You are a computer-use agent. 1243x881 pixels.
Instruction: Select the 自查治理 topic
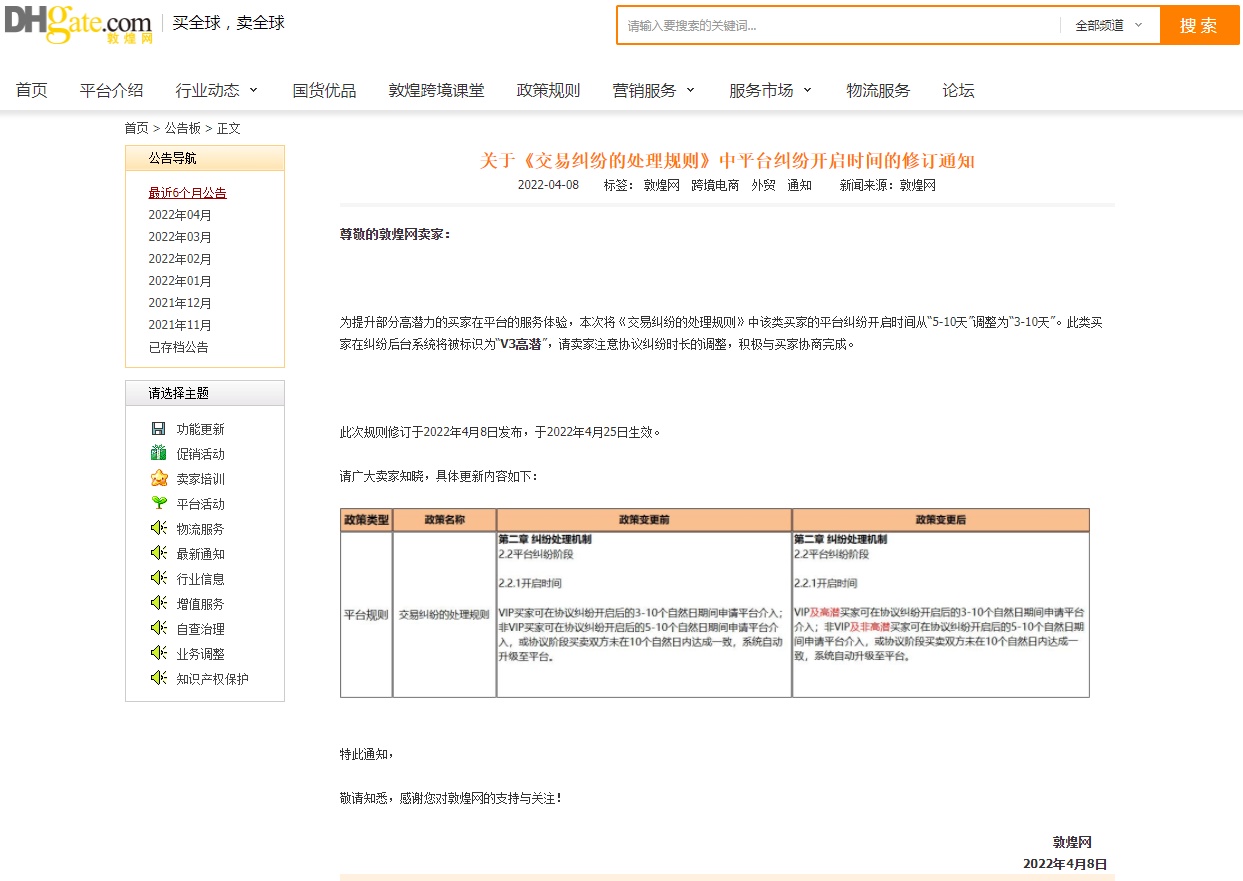pyautogui.click(x=201, y=629)
